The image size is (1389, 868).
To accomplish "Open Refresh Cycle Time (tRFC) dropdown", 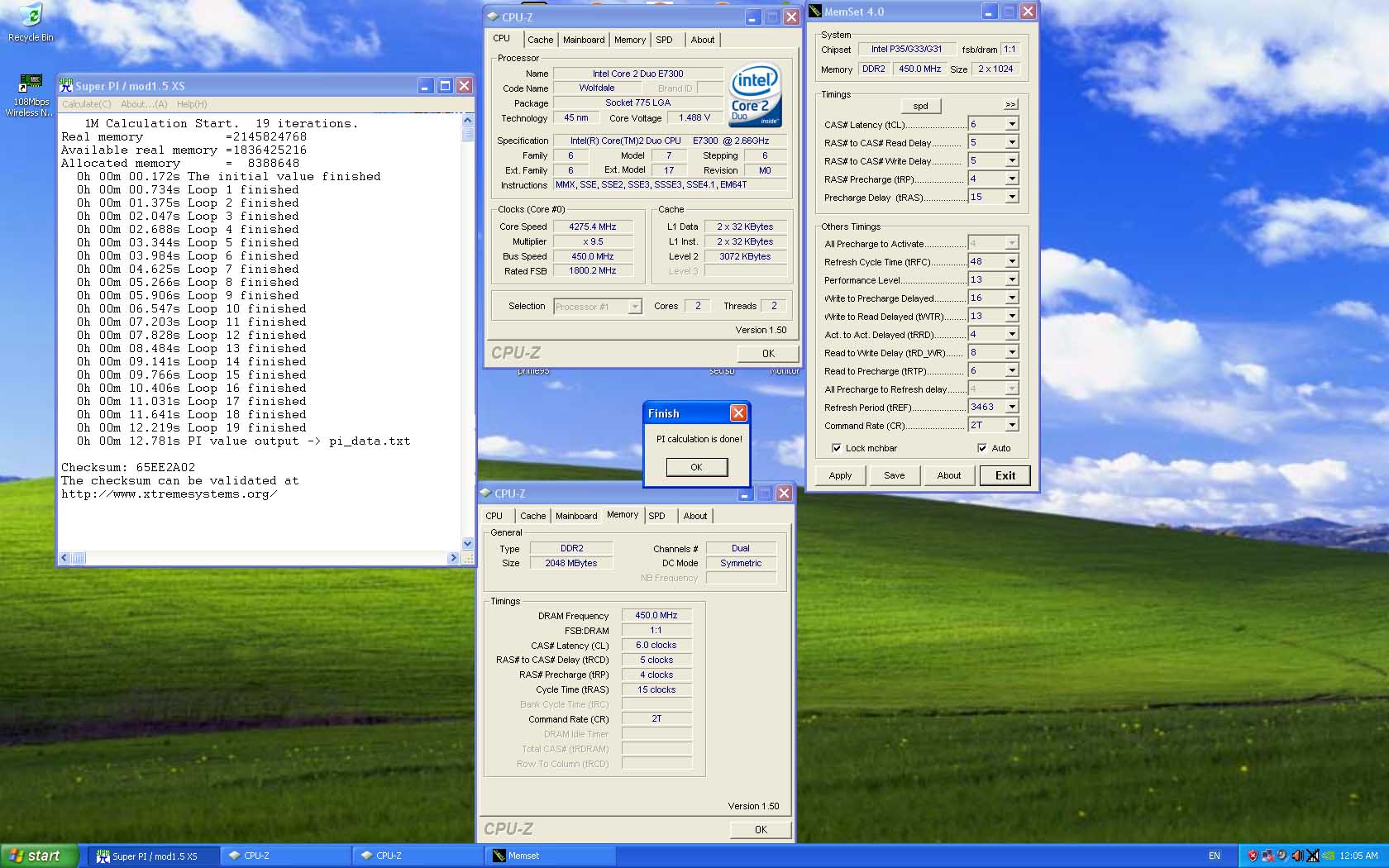I will 1011,261.
